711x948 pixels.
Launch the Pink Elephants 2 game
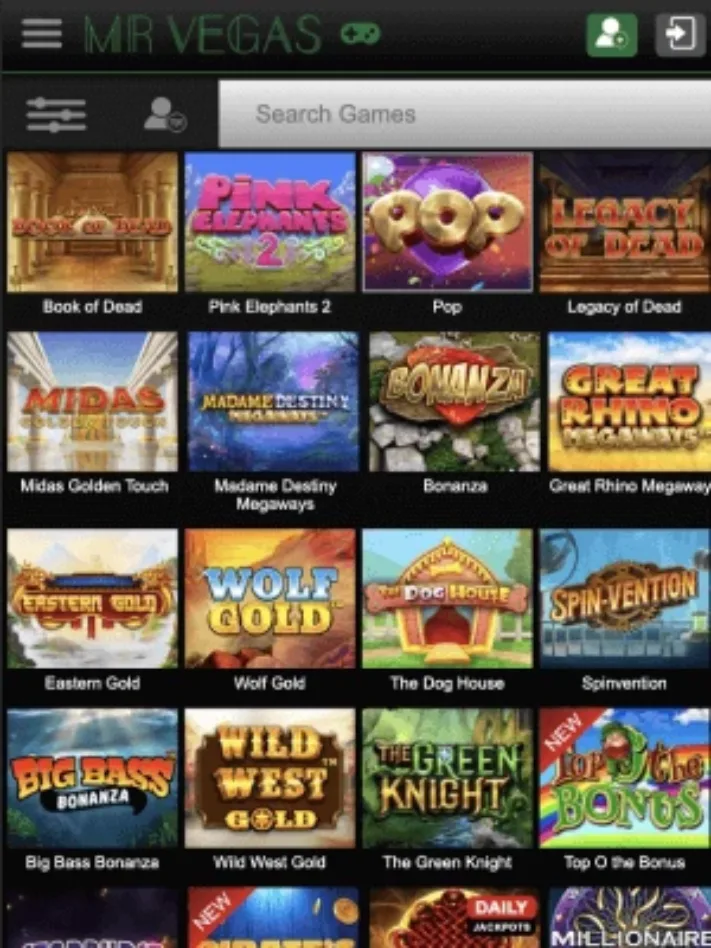(270, 222)
